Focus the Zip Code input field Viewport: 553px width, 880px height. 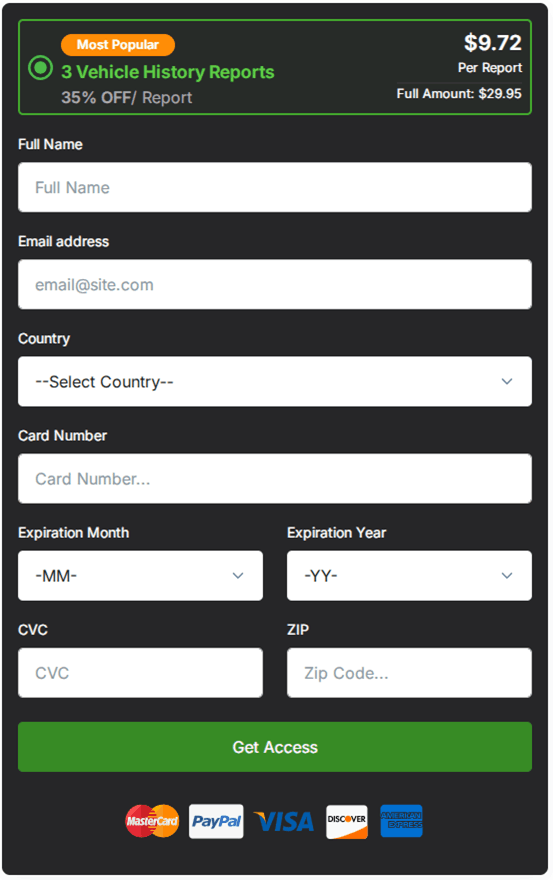[x=409, y=673]
